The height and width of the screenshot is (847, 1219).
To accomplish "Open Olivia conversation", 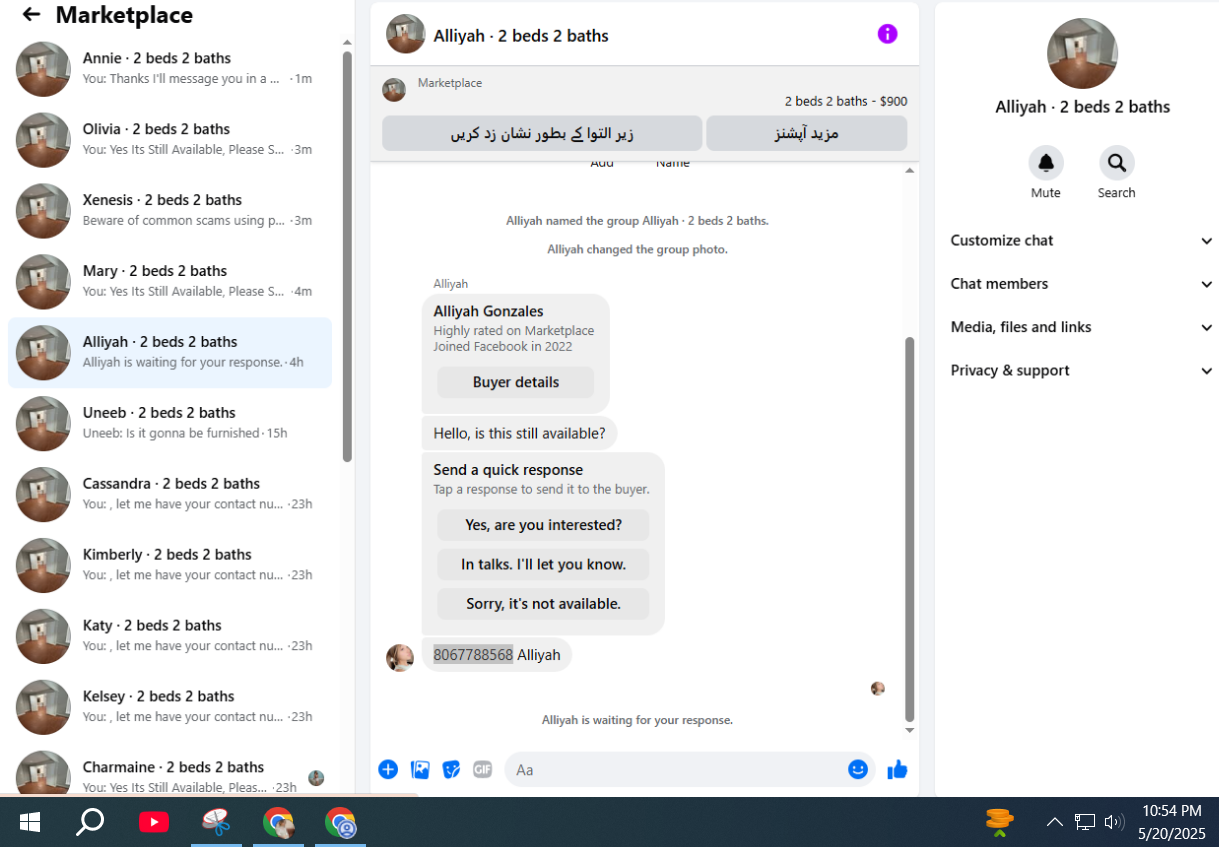I will pos(170,139).
